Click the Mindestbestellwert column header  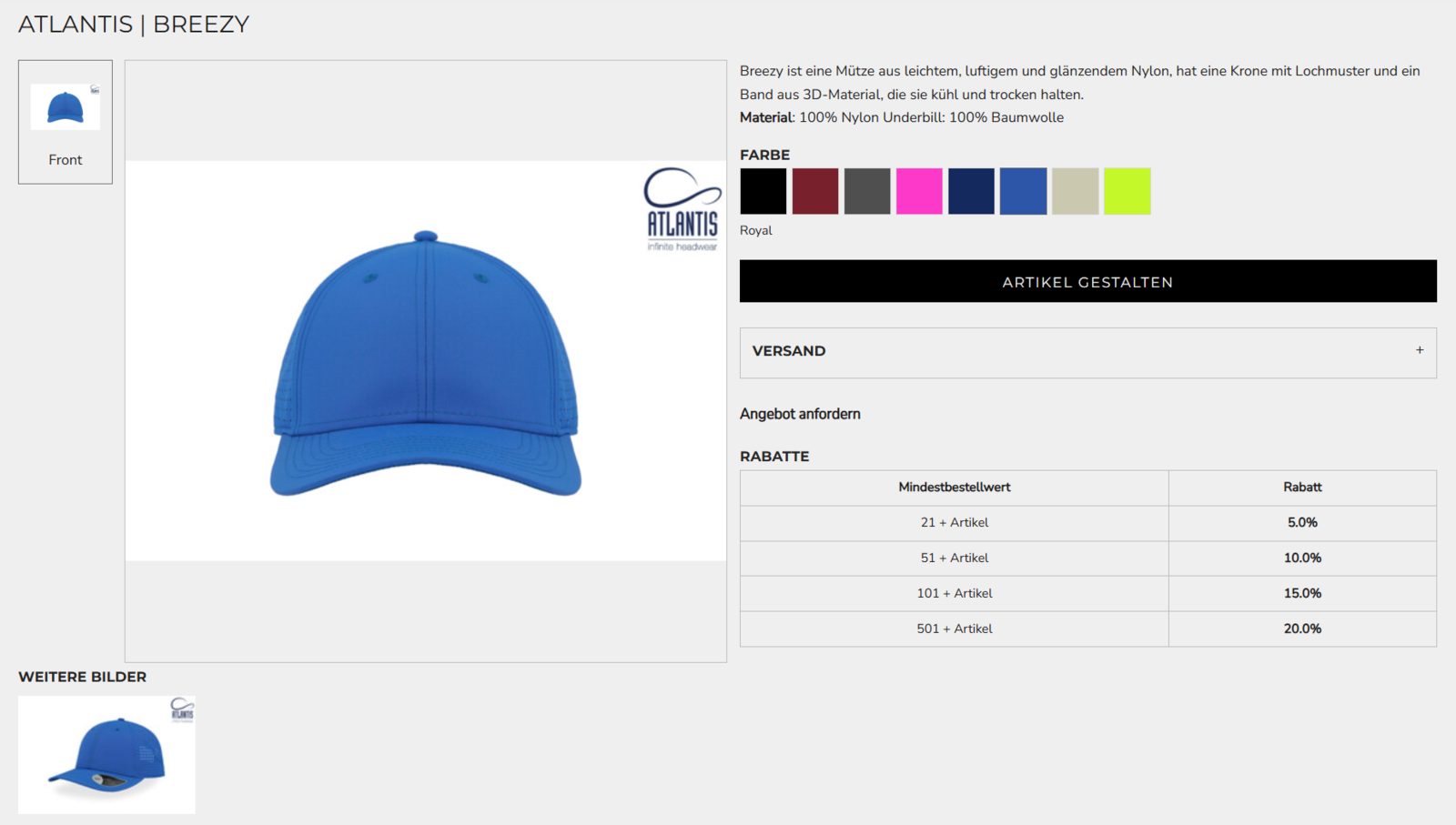(x=954, y=488)
